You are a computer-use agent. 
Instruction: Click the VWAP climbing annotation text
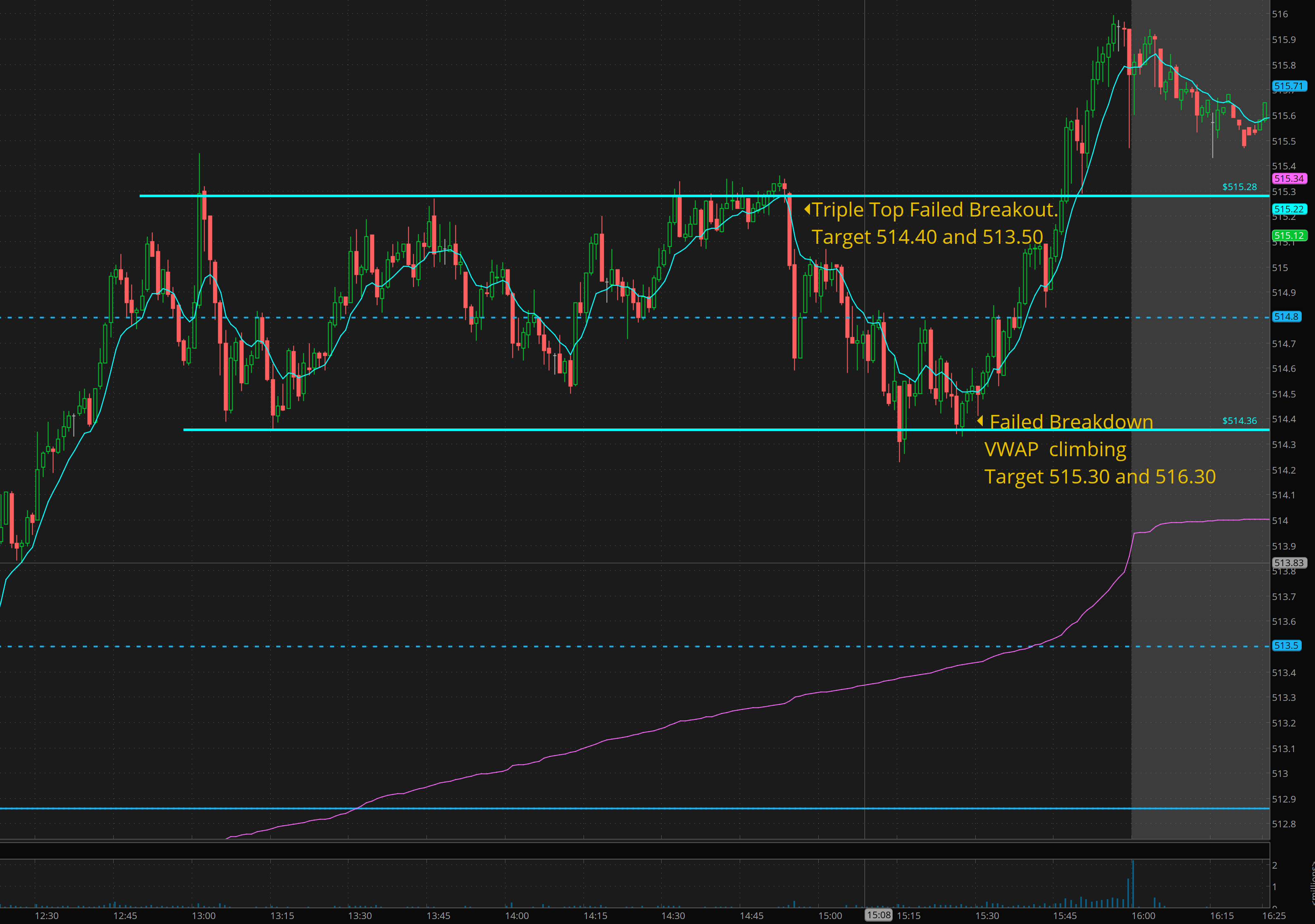click(1055, 449)
